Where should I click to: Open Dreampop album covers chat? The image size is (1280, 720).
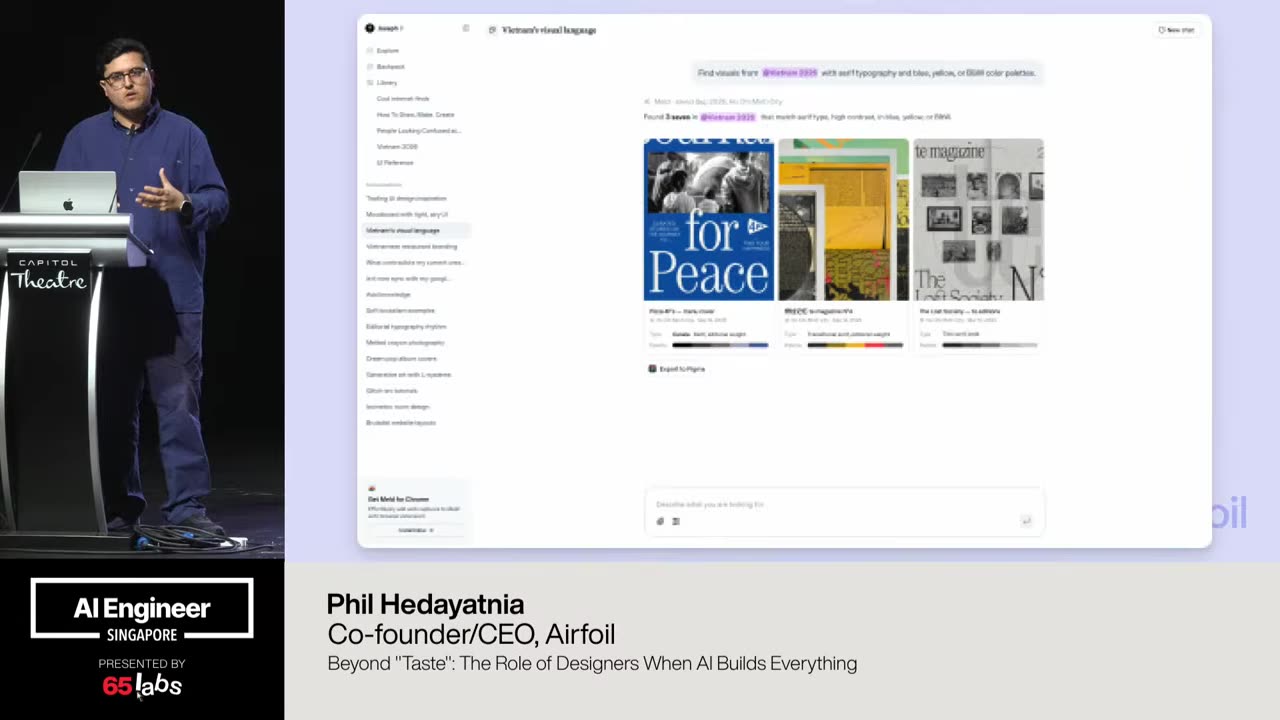401,358
